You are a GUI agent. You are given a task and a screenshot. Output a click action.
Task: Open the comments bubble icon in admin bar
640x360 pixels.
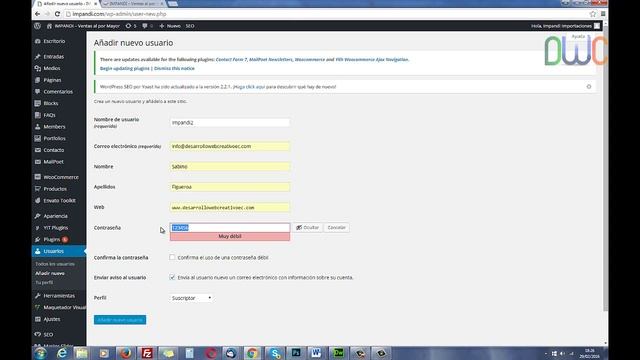pyautogui.click(x=147, y=26)
